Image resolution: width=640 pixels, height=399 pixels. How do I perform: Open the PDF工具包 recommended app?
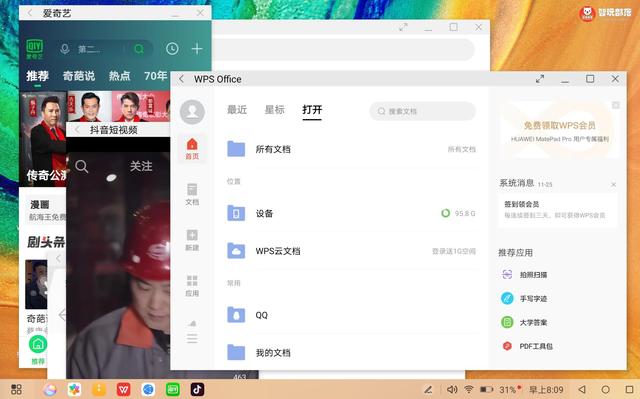tap(527, 346)
